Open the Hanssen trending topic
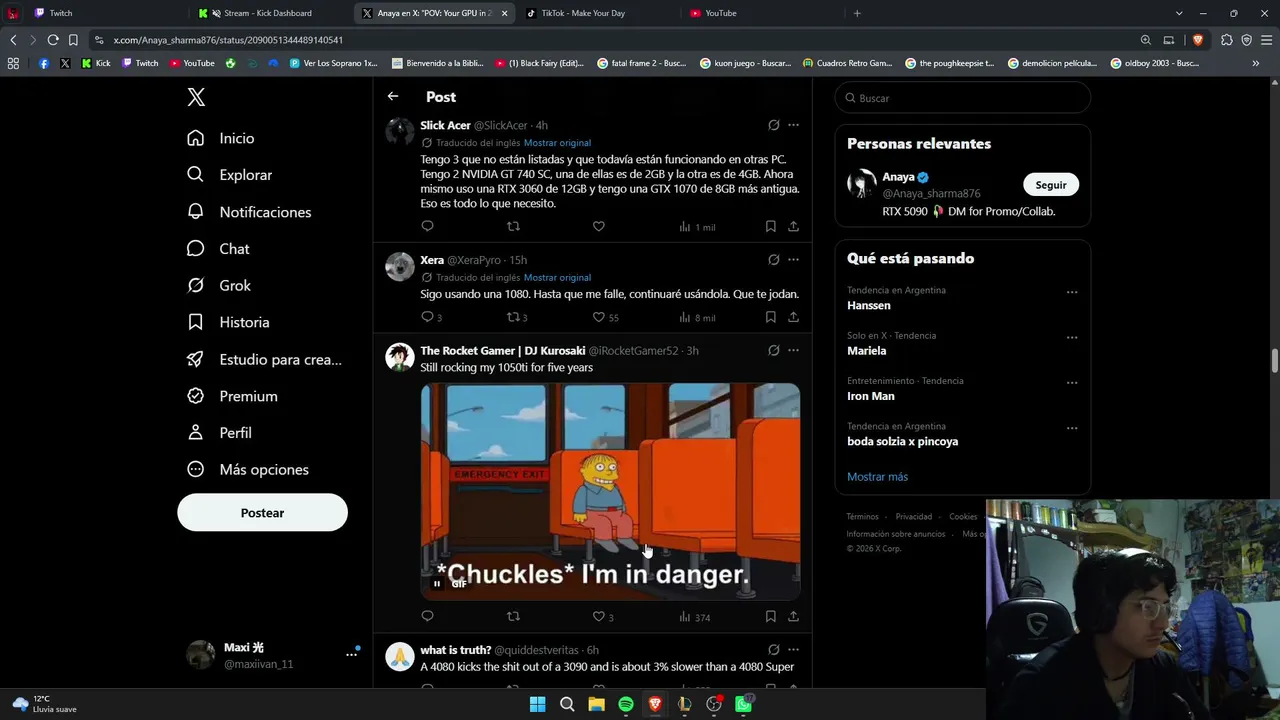The width and height of the screenshot is (1280, 720). (868, 306)
